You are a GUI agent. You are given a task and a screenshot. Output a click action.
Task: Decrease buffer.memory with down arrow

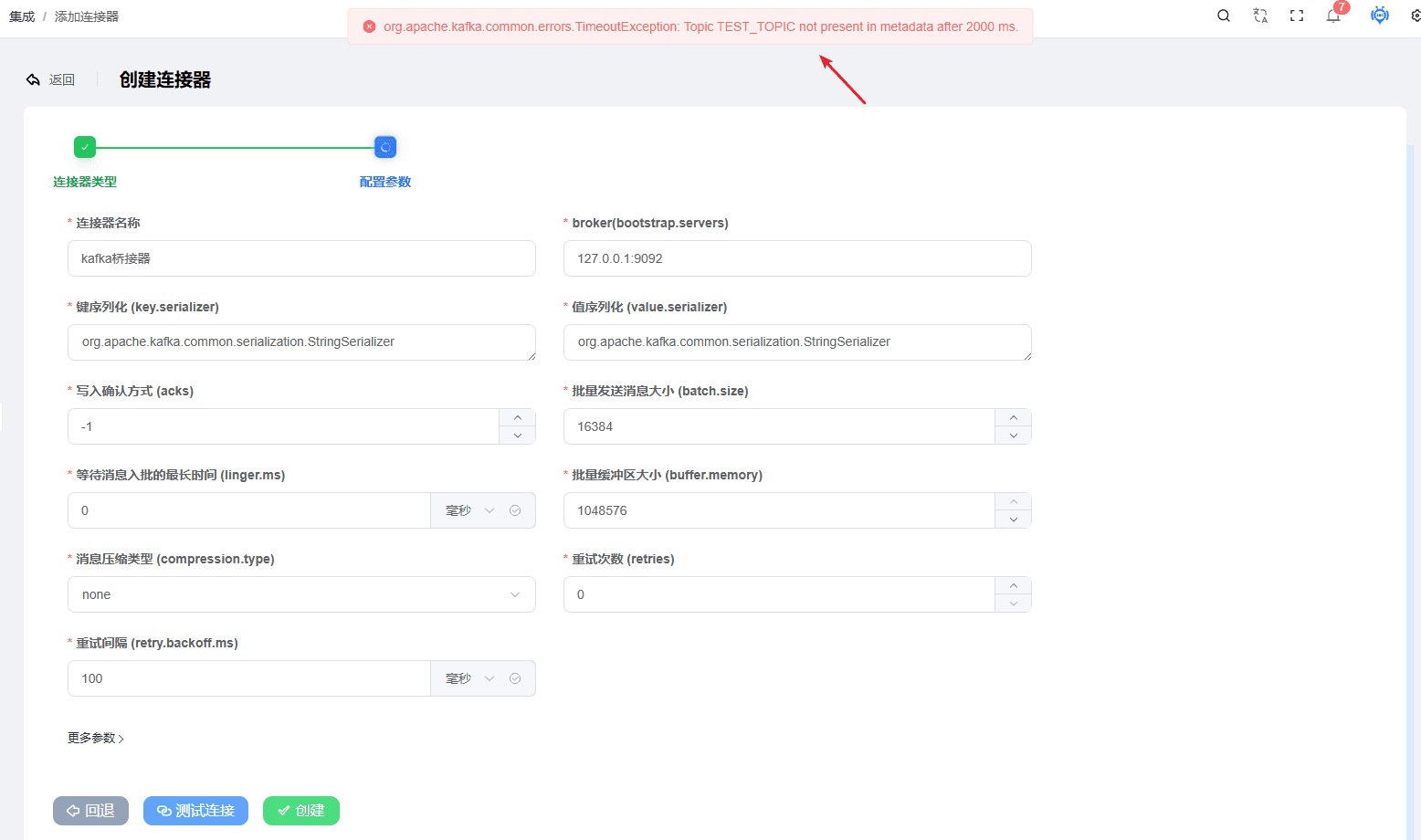click(1014, 520)
